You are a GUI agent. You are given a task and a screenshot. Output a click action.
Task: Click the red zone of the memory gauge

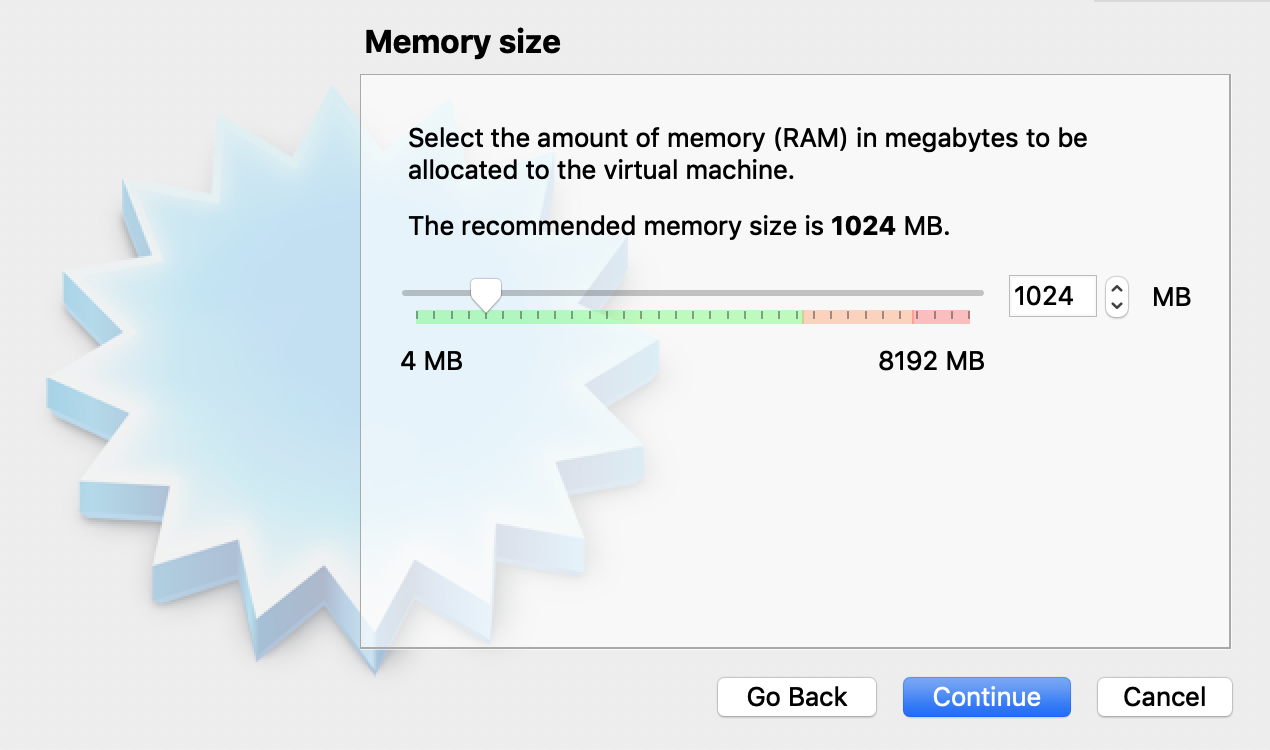[x=940, y=316]
